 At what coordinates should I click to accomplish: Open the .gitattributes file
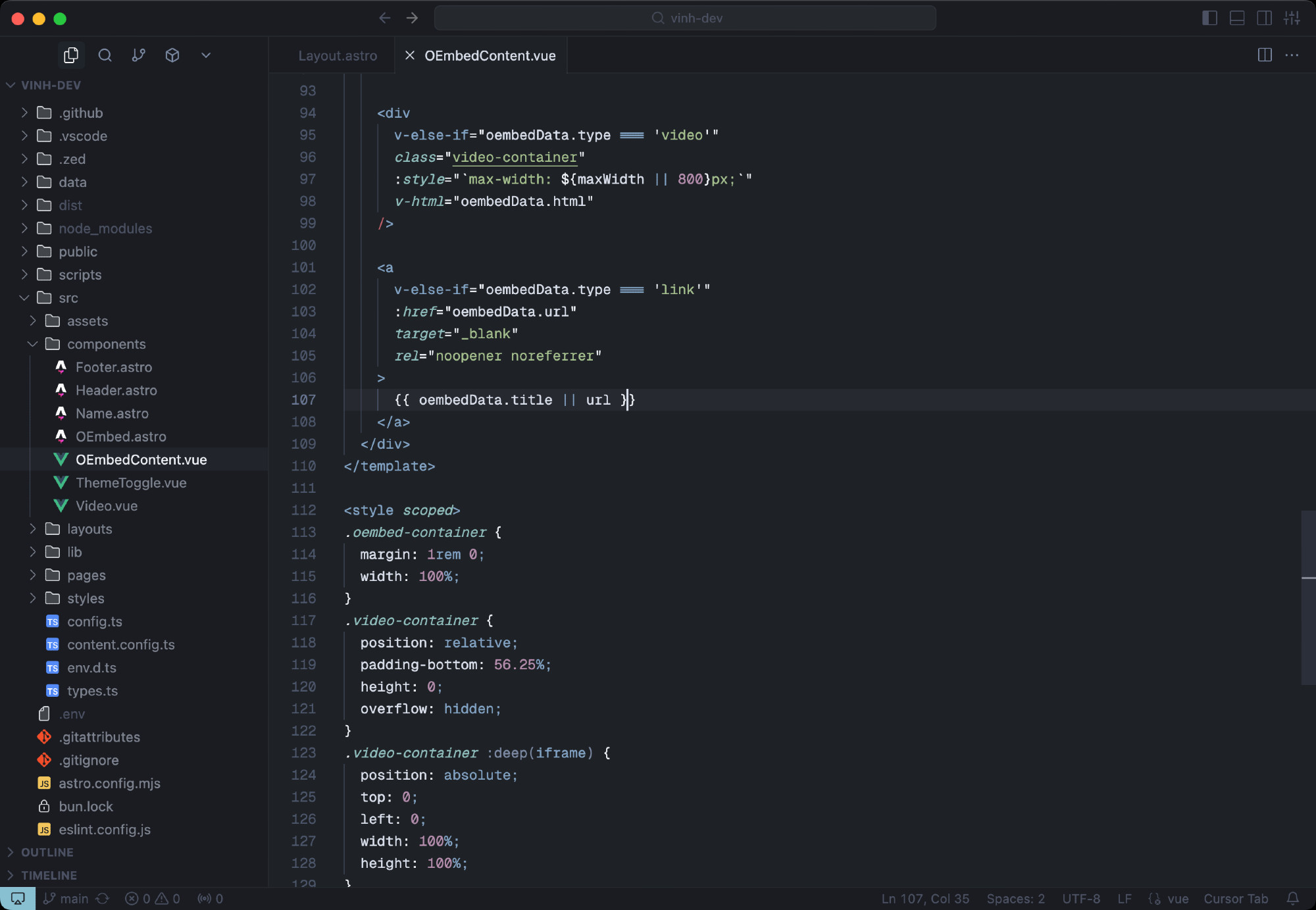[x=134, y=737]
